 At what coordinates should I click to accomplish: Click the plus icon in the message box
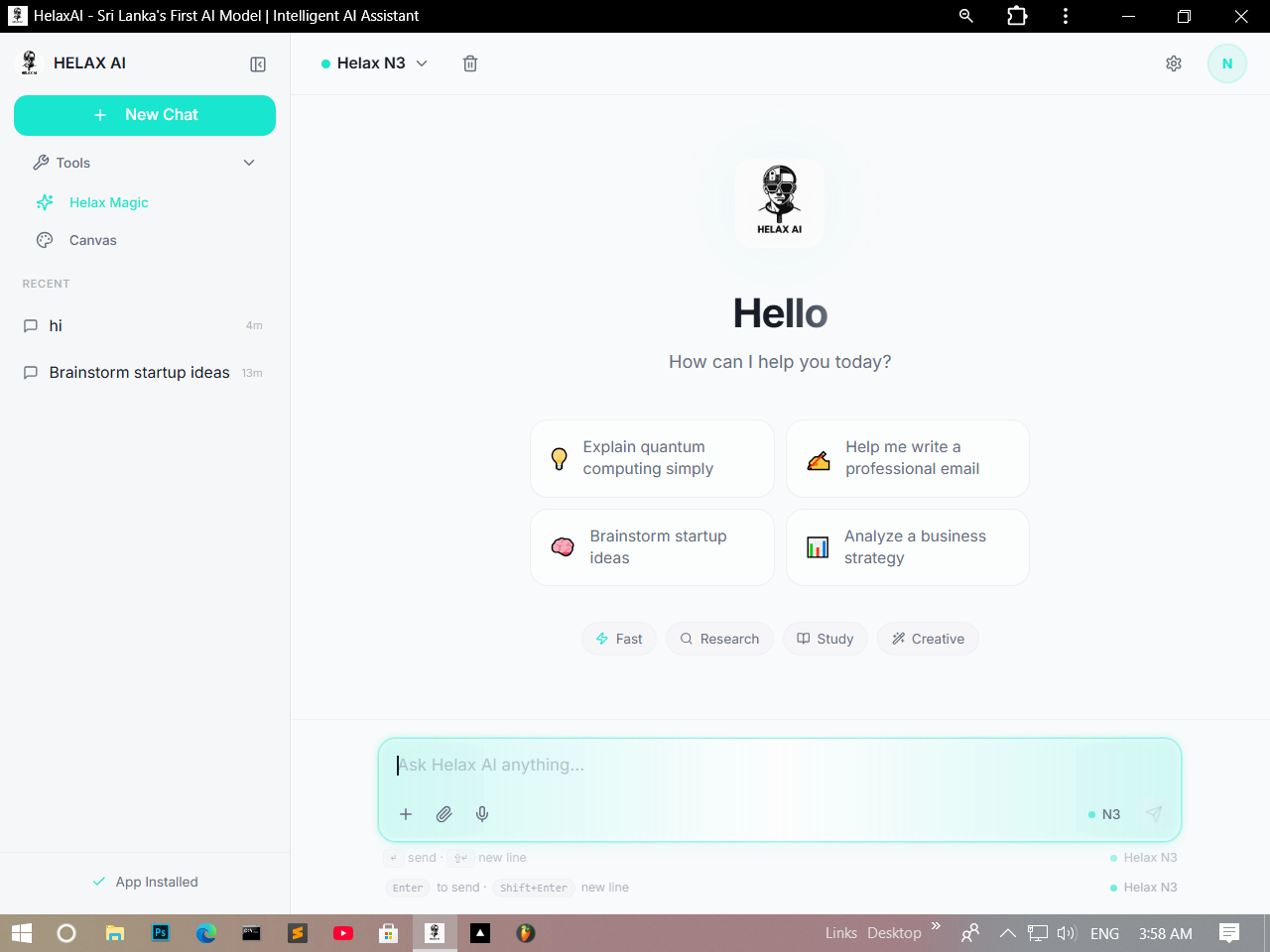coord(406,814)
